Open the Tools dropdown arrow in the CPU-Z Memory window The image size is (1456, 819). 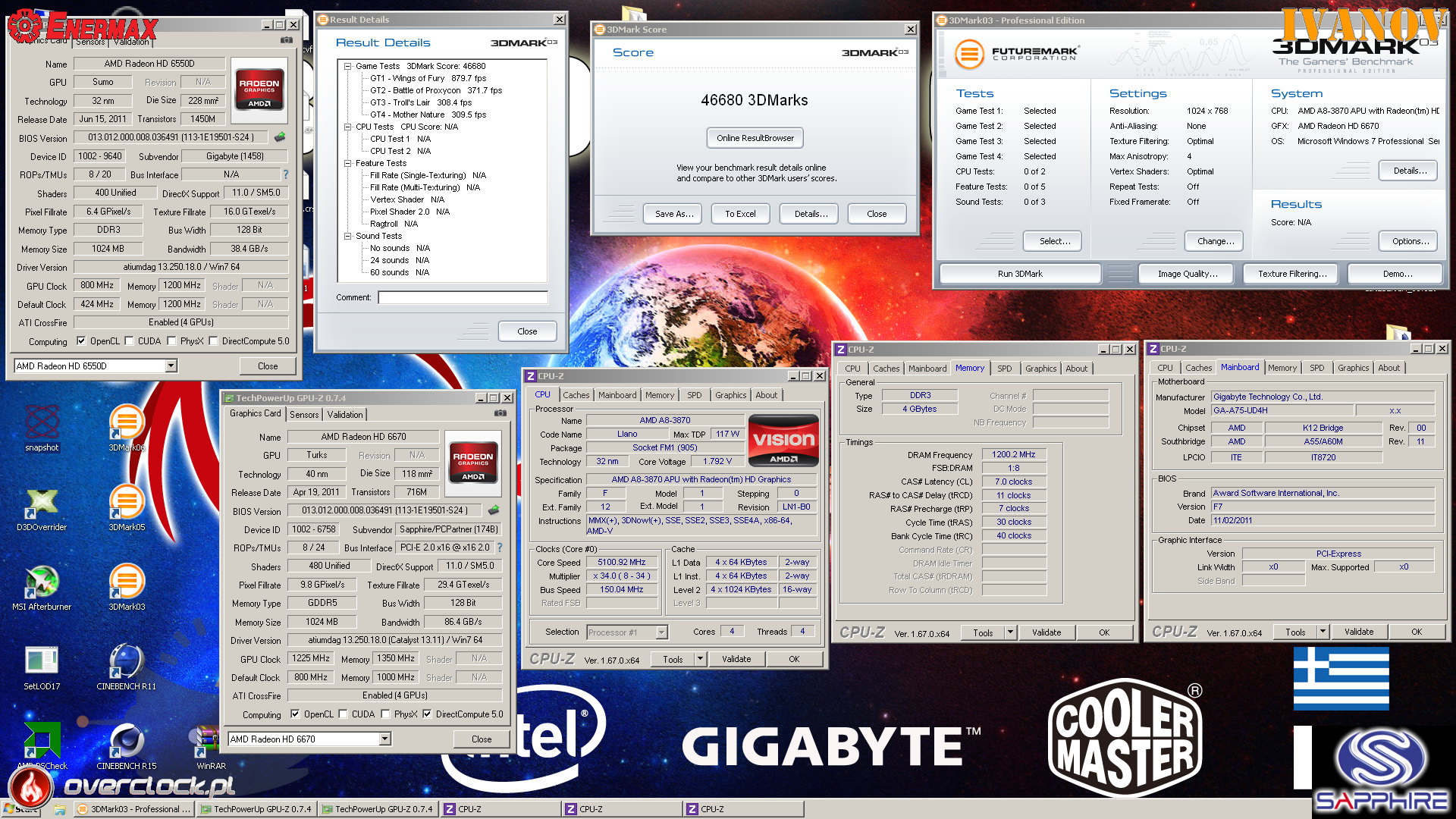pos(1010,632)
